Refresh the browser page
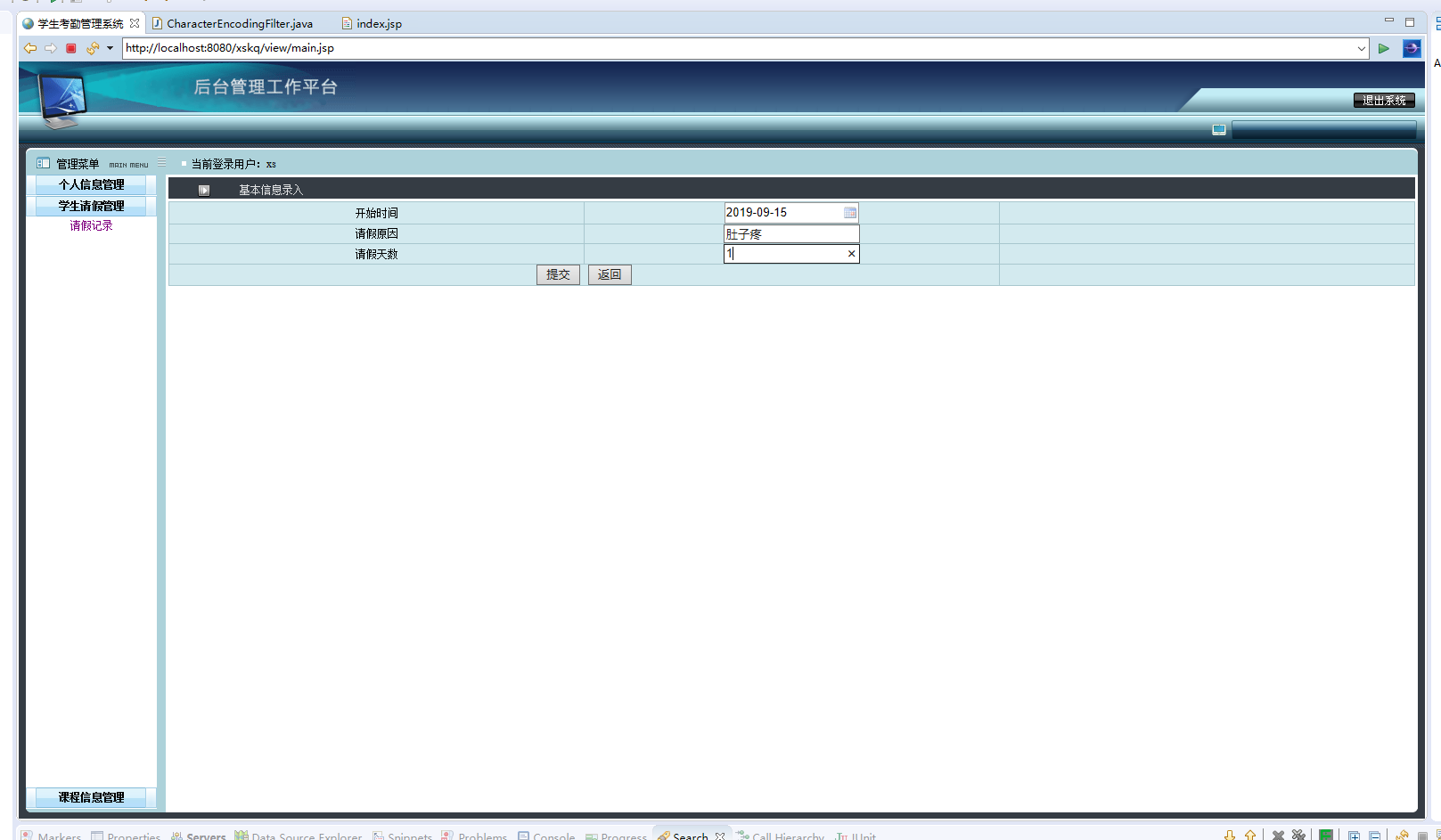This screenshot has width=1441, height=840. [93, 48]
